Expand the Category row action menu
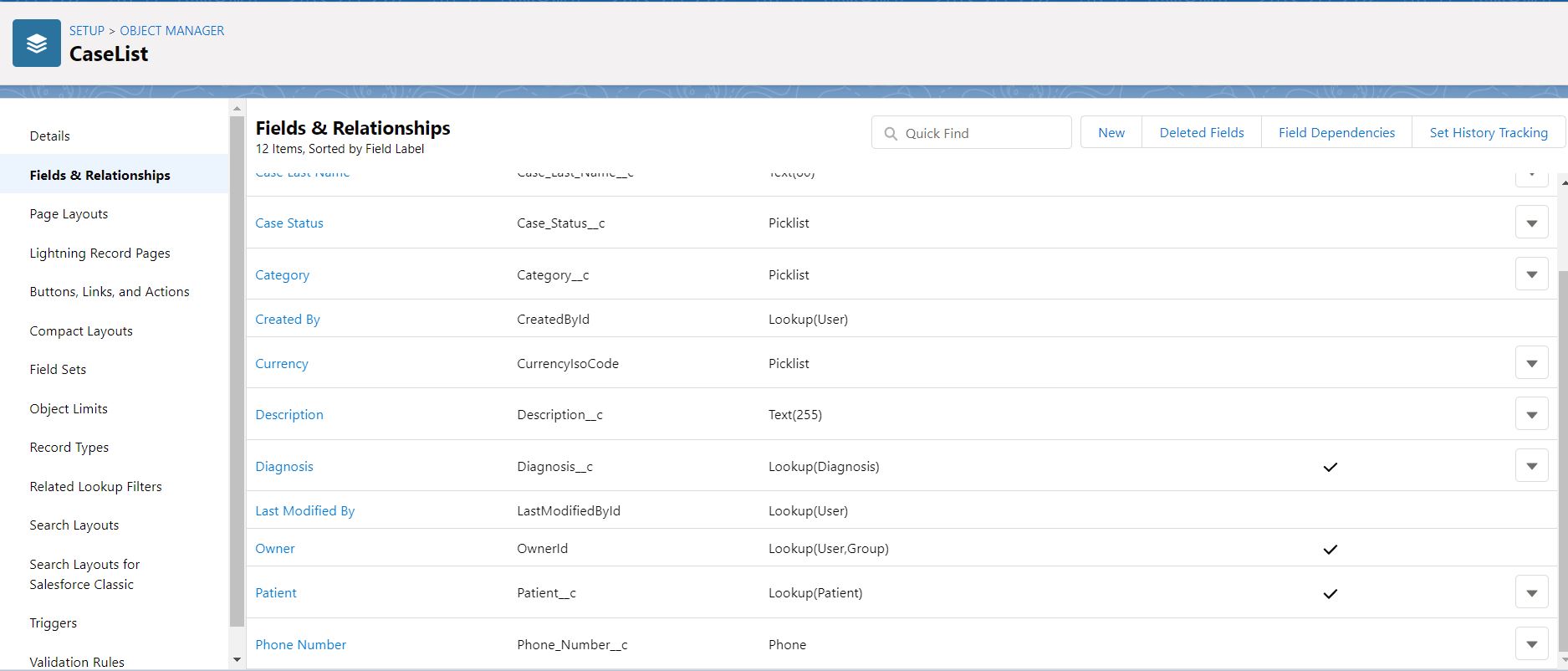Viewport: 1568px width, 671px height. tap(1531, 274)
